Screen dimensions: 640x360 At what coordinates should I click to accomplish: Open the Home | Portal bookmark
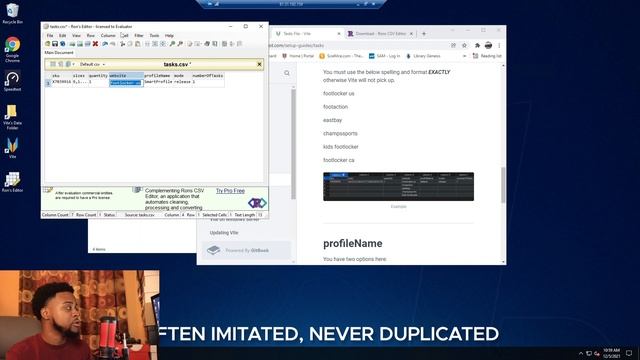tap(298, 56)
